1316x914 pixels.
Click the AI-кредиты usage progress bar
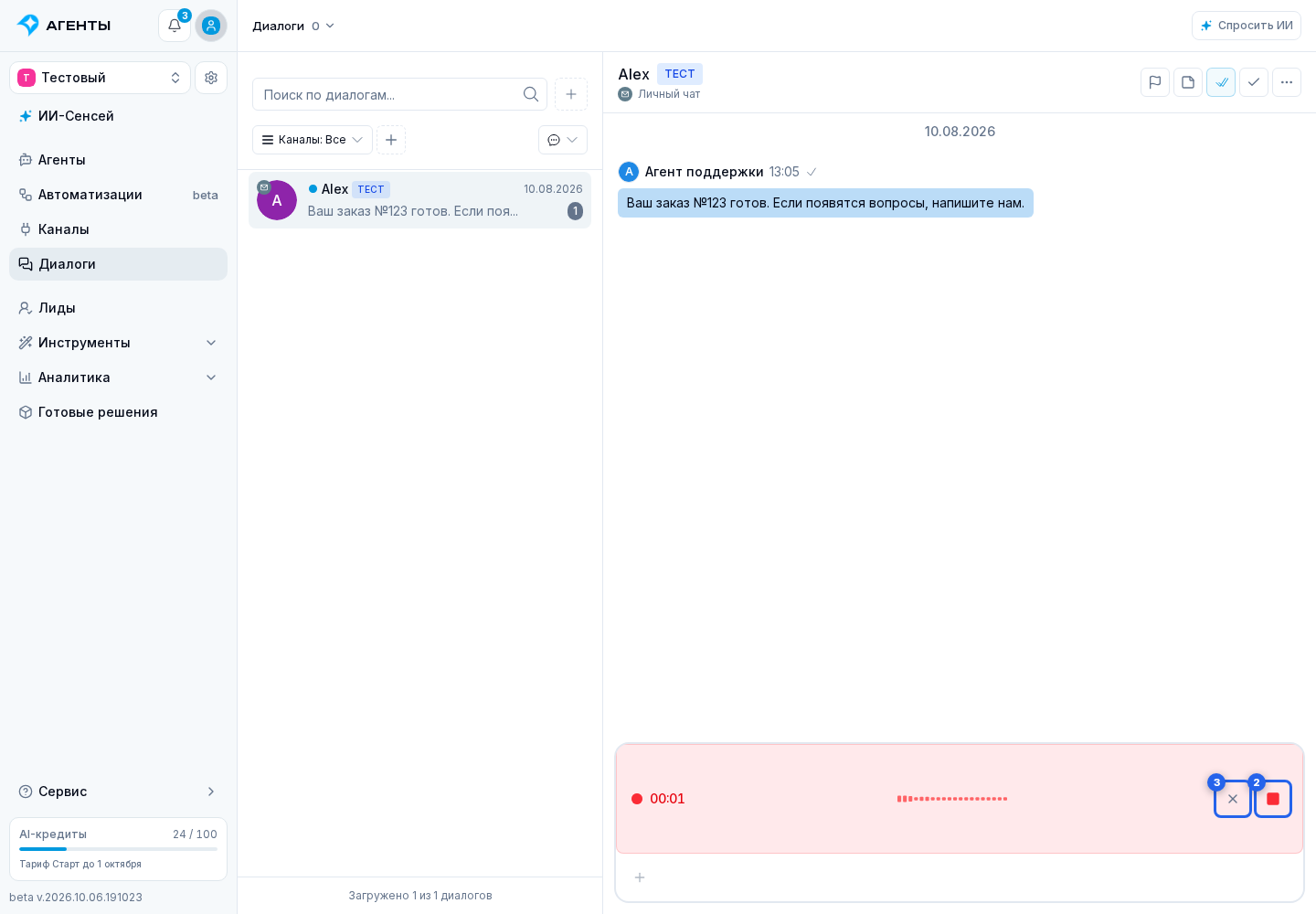click(119, 849)
